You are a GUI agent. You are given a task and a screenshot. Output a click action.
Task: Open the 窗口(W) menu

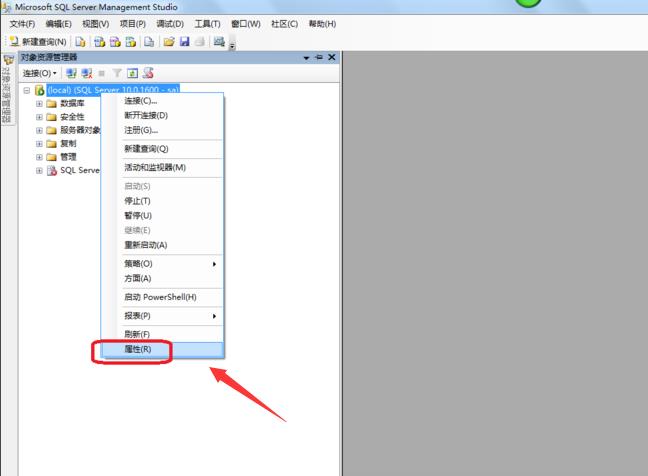pos(245,24)
